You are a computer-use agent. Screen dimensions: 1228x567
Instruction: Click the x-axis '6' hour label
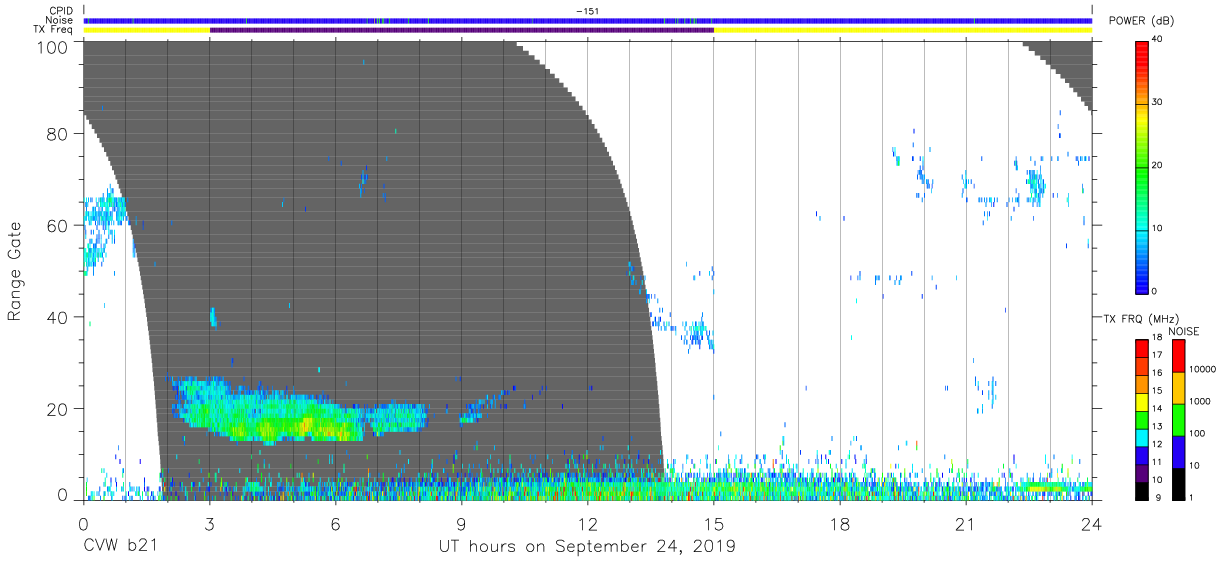click(x=336, y=524)
